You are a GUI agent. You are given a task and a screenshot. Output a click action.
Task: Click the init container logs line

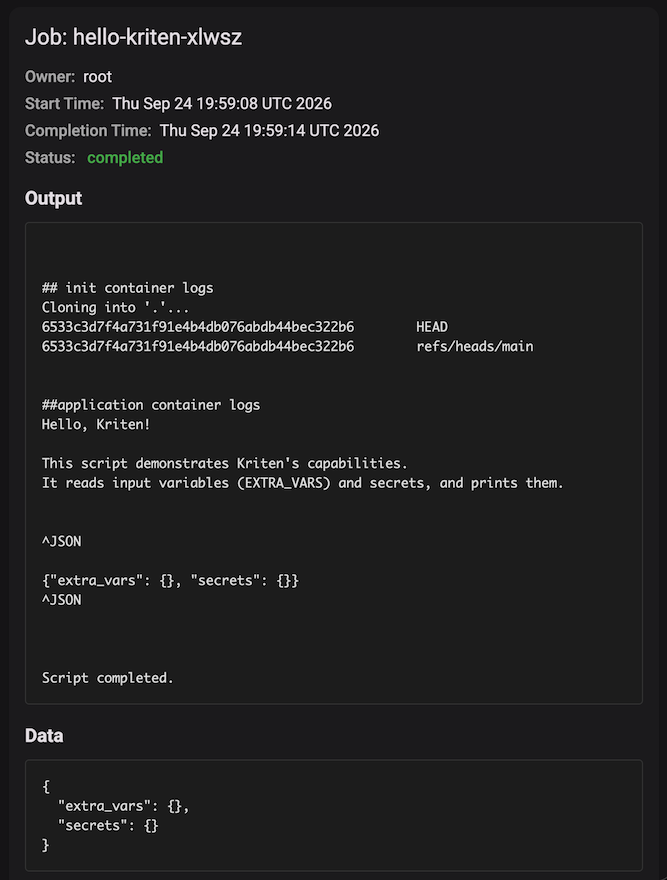[127, 288]
